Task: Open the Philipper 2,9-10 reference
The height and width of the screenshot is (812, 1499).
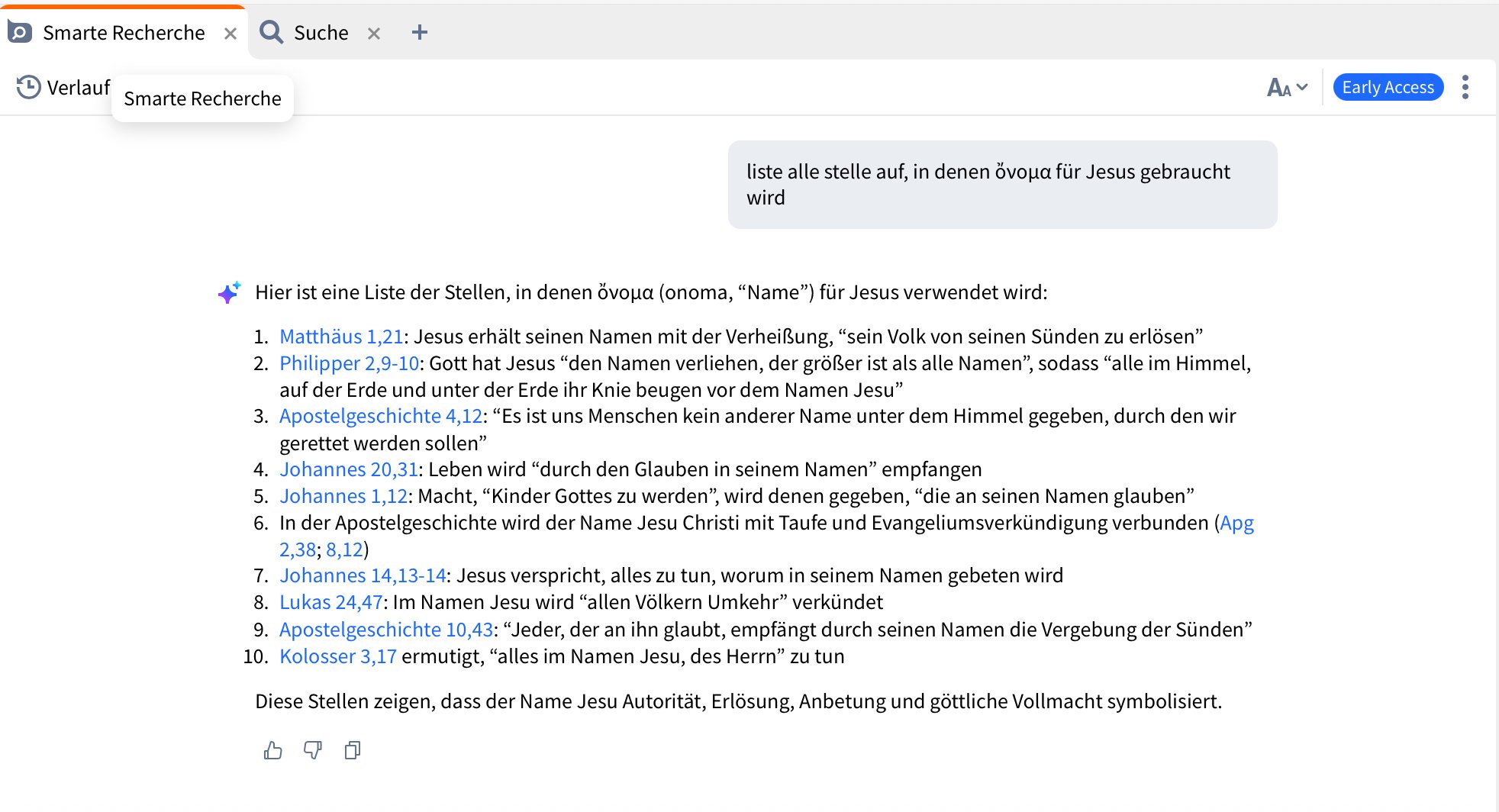Action: [350, 363]
